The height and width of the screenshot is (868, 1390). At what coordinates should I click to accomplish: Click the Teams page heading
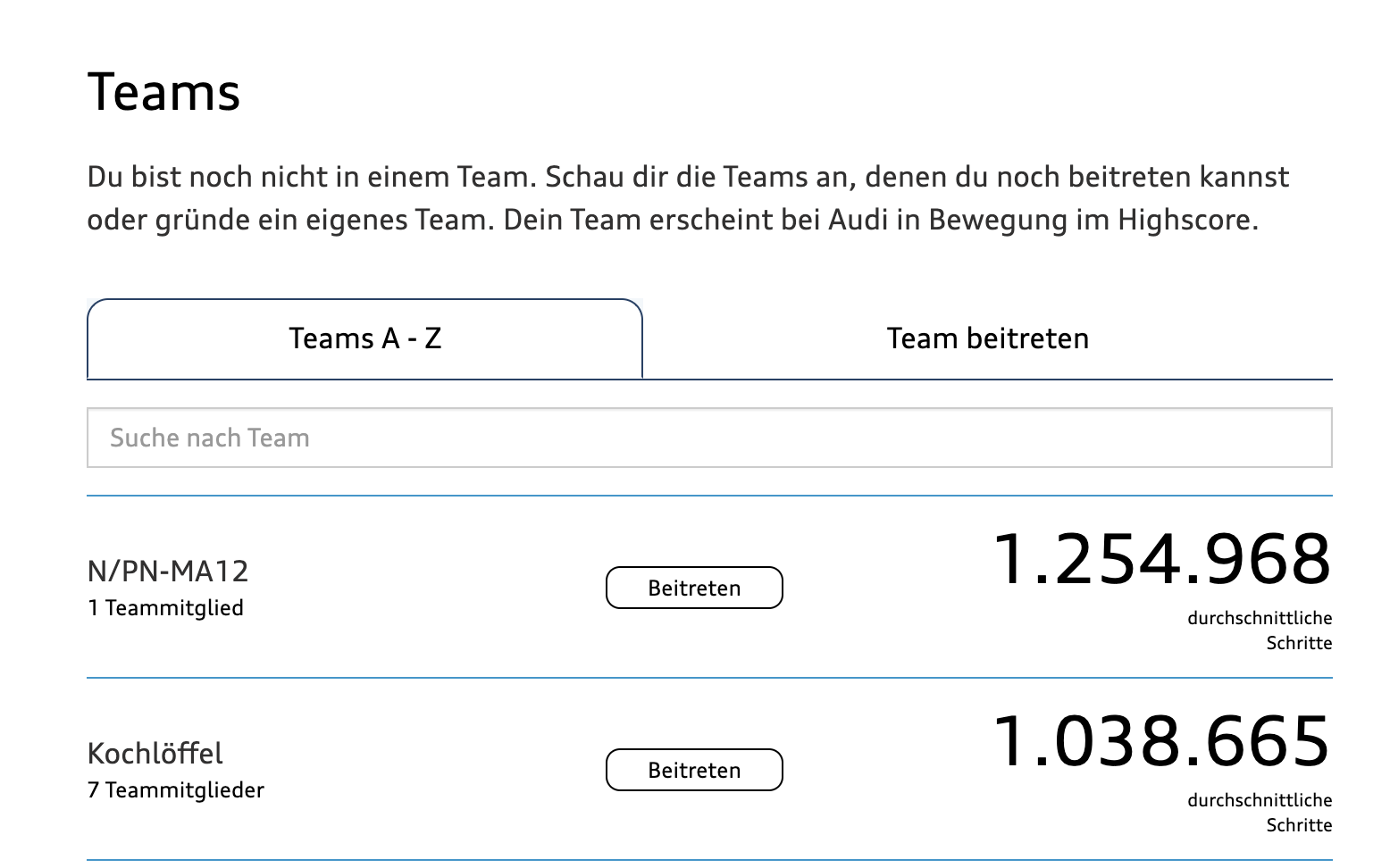tap(164, 92)
